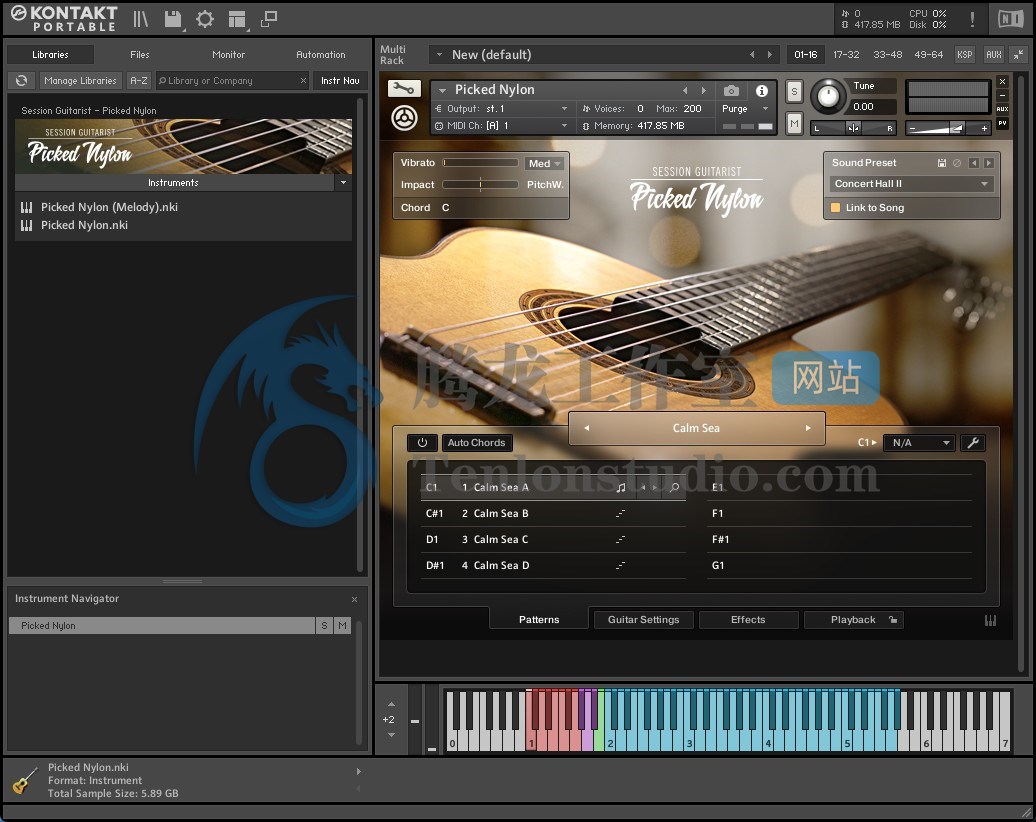This screenshot has width=1036, height=822.
Task: Expand the Instruments dropdown arrow in library
Action: click(x=343, y=182)
